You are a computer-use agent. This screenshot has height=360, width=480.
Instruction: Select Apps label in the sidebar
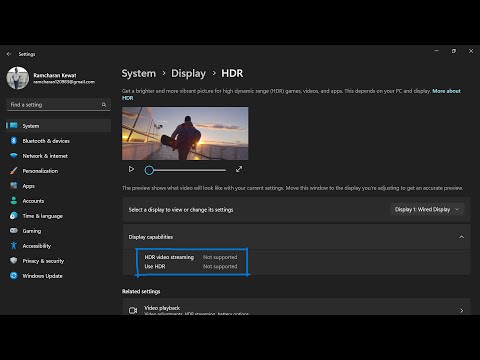click(x=28, y=186)
